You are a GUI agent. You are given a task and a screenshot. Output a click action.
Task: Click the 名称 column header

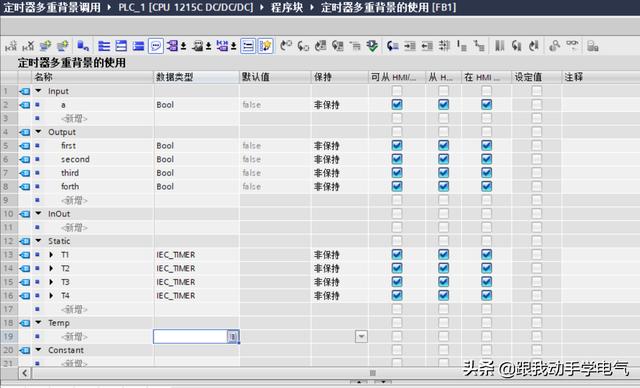click(93, 77)
